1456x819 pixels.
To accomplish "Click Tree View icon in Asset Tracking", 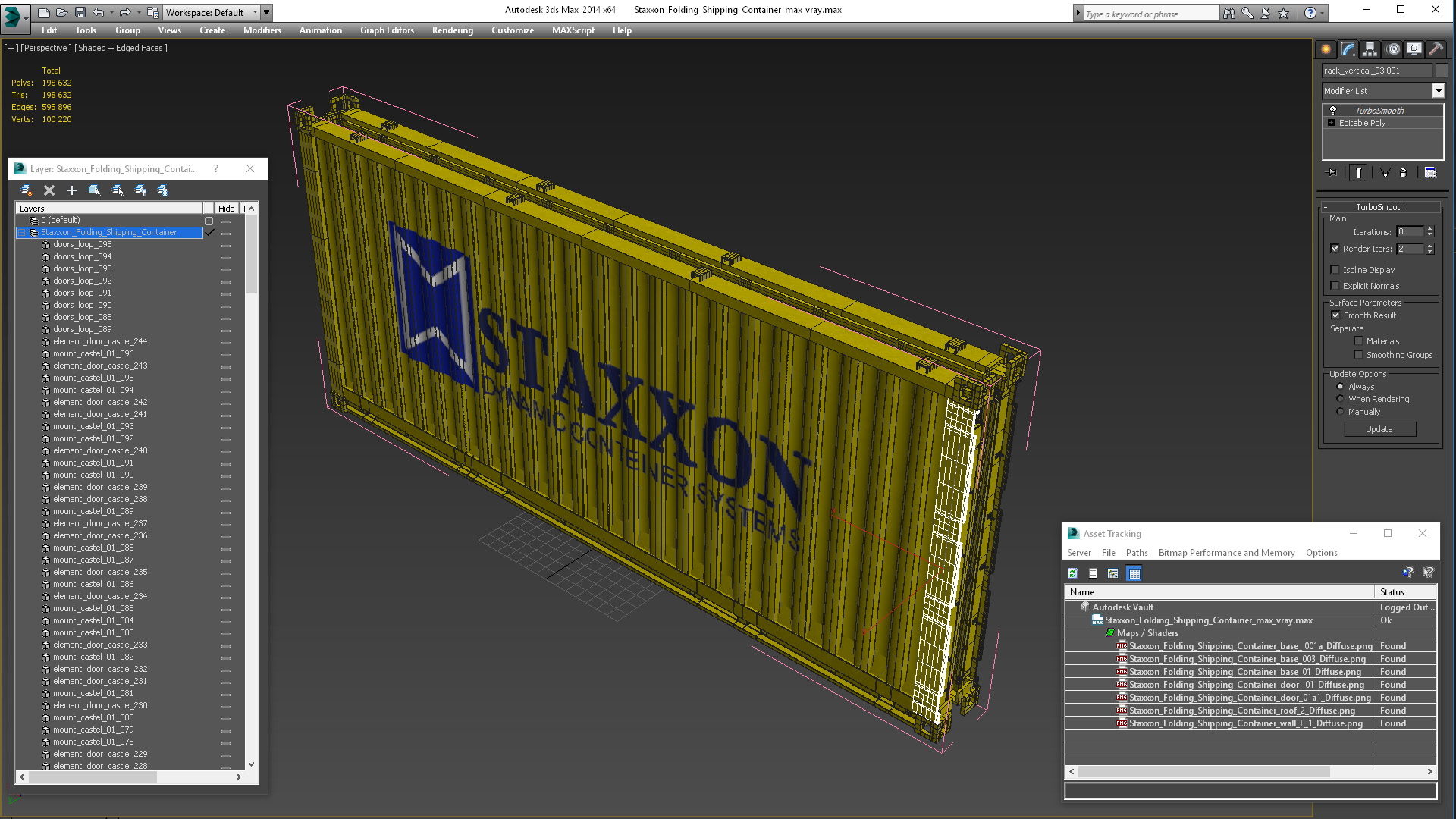I will coord(1113,573).
